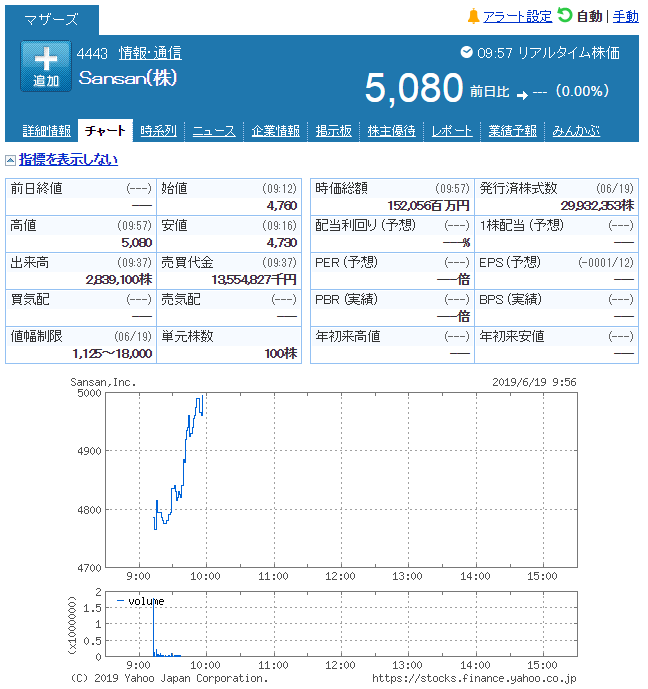The width and height of the screenshot is (648, 689).
Task: Click the 年初来安値 label
Action: [511, 336]
